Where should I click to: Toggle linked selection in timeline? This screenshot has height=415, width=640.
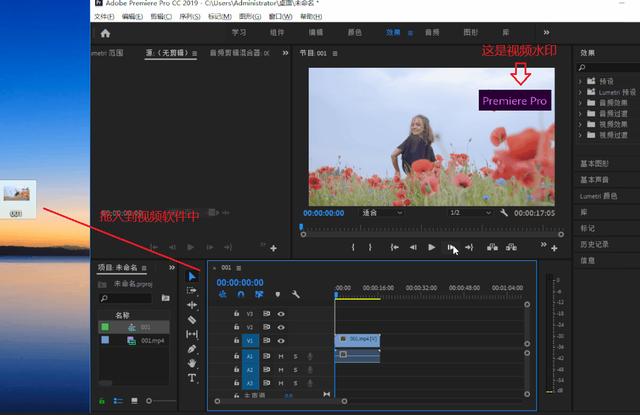259,294
